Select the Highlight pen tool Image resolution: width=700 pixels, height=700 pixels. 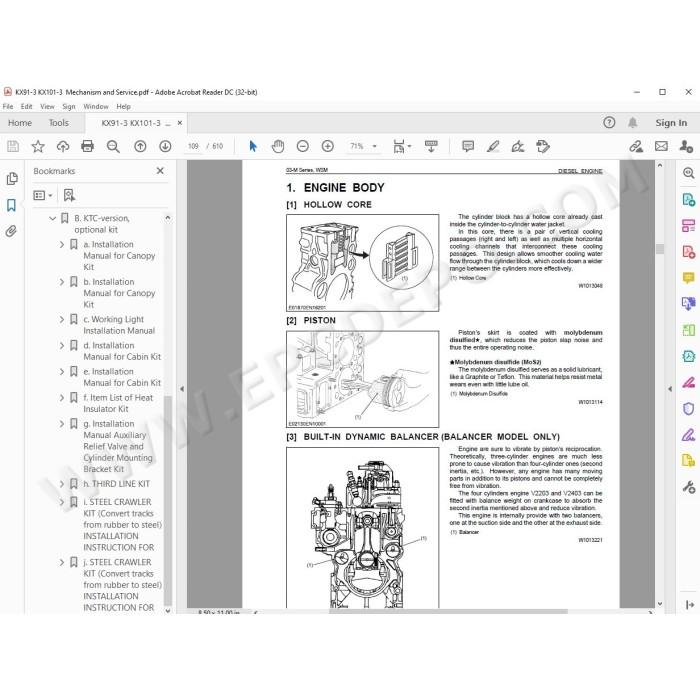pos(493,146)
